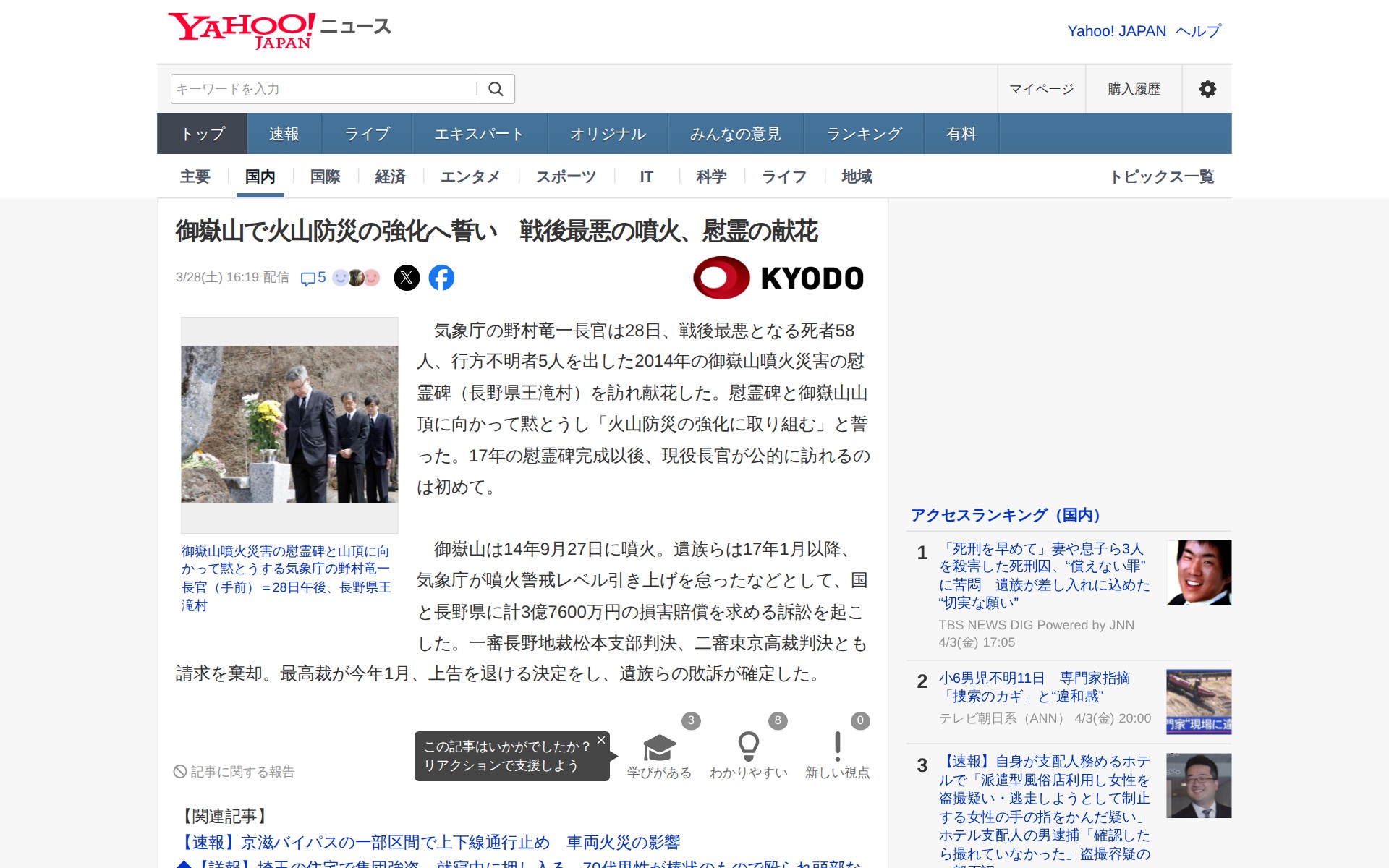Viewport: 1389px width, 868px height.
Task: Share article on X
Action: 407,278
